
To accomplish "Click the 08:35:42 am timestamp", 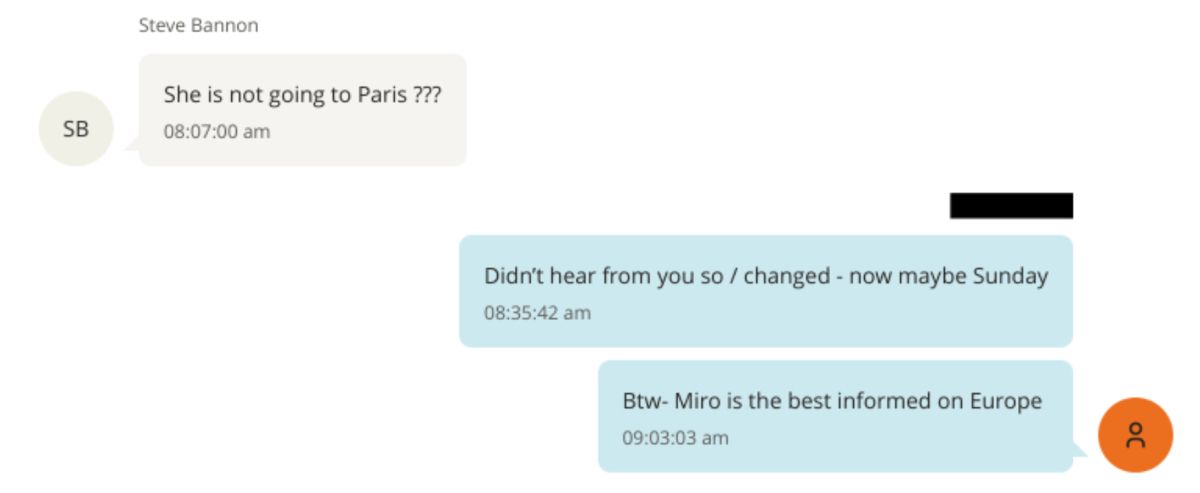I will (538, 313).
